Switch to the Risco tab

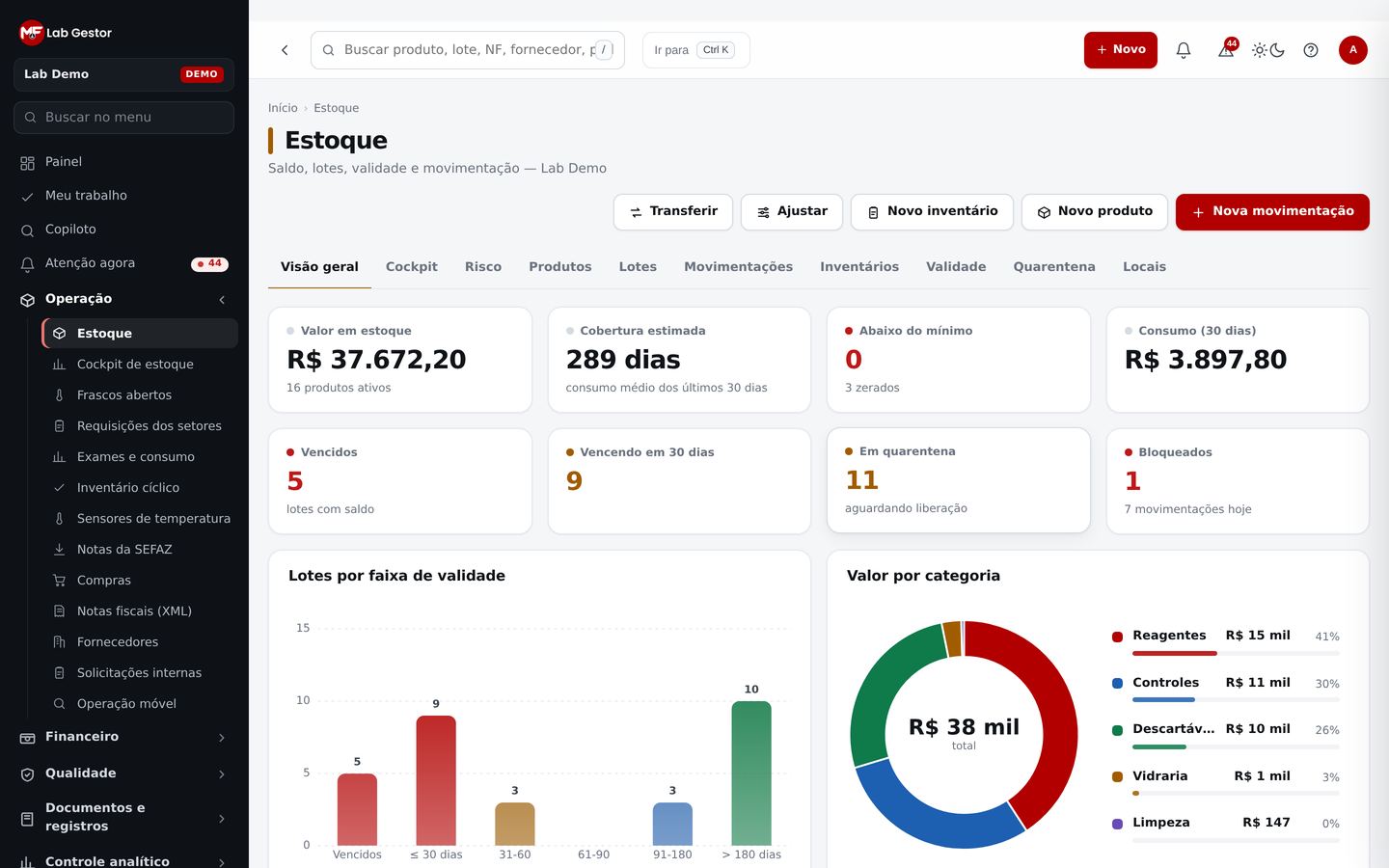[483, 267]
